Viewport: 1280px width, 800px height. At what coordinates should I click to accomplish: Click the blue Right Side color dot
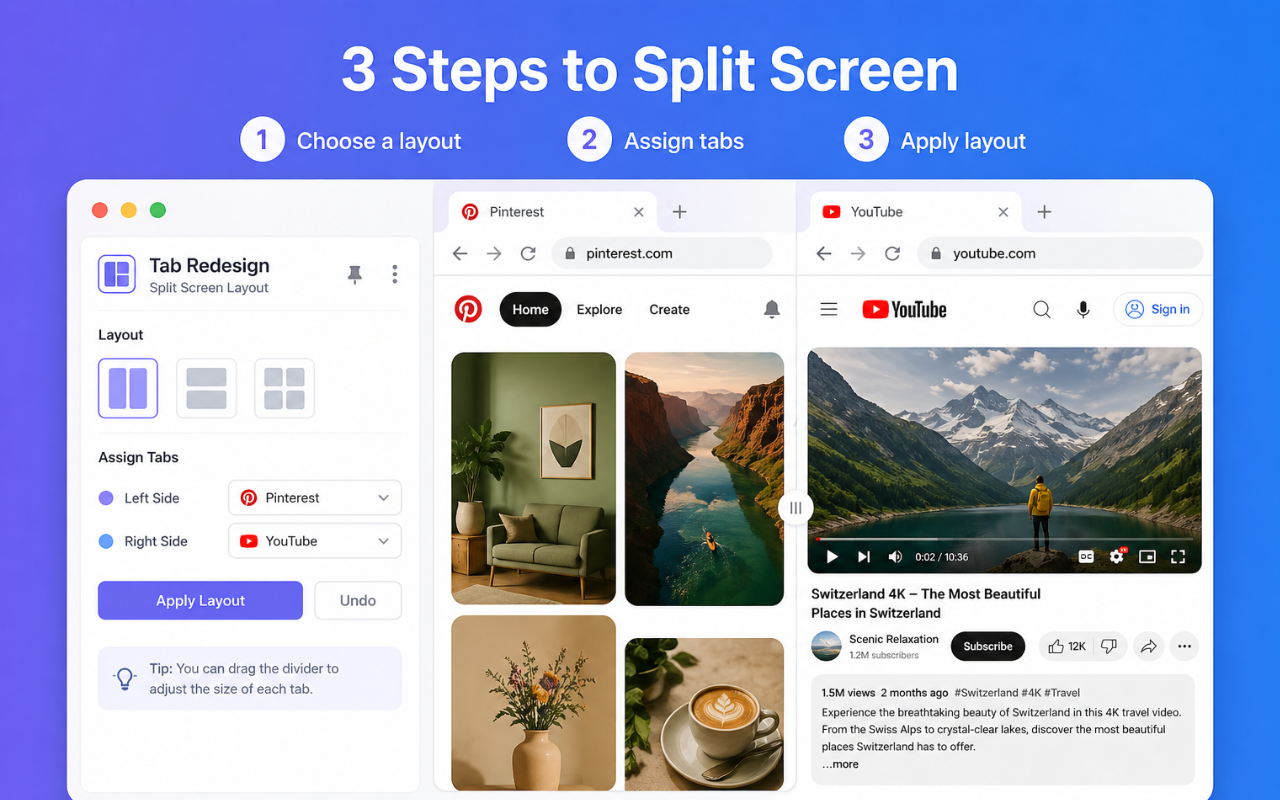(x=106, y=541)
